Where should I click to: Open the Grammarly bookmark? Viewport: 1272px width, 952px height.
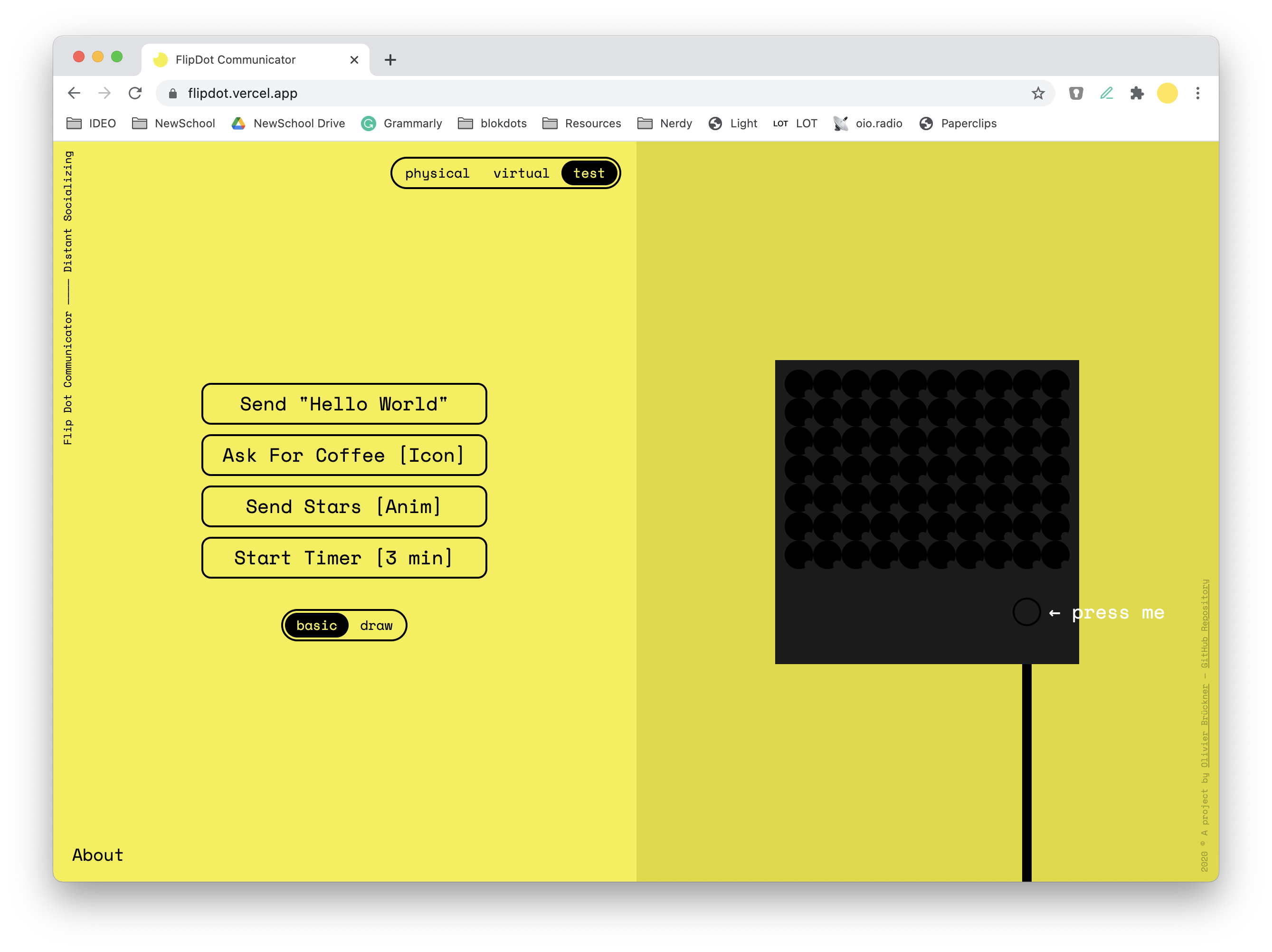coord(401,124)
